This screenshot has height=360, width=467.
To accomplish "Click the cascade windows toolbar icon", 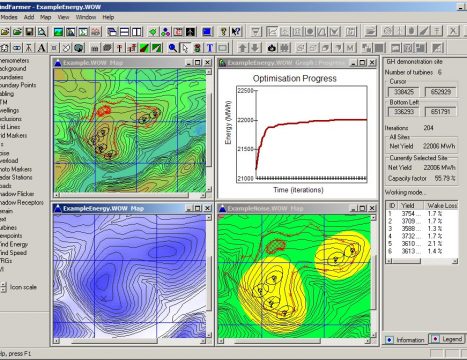I will pos(112,32).
